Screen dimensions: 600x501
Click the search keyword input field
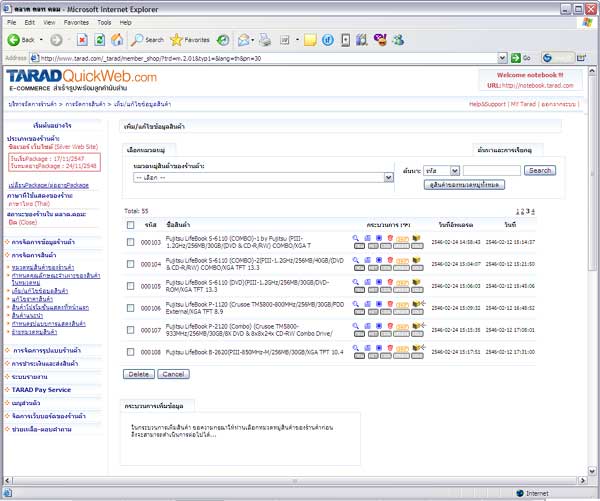click(x=492, y=171)
